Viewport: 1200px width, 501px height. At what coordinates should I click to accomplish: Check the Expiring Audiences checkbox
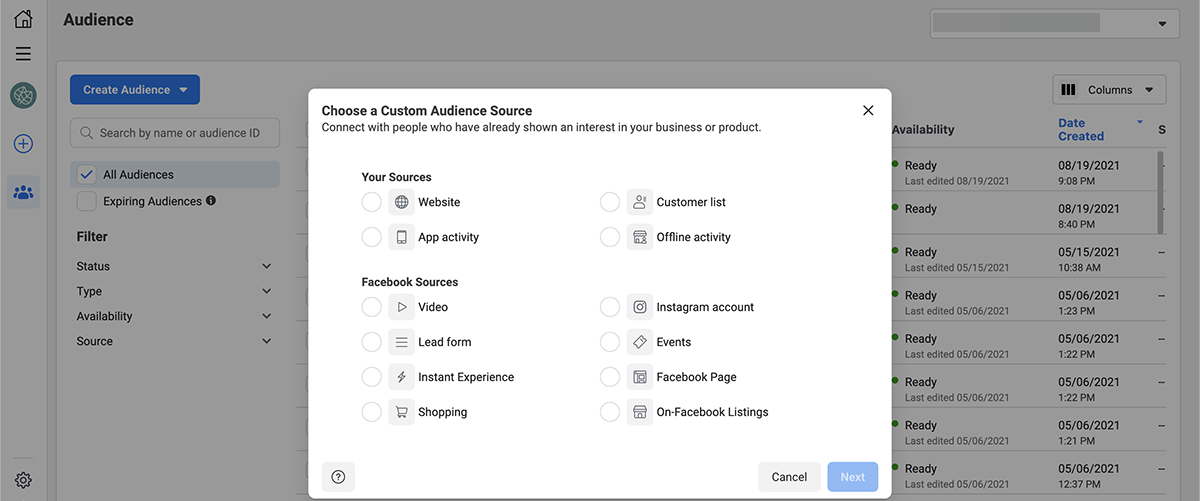point(87,201)
